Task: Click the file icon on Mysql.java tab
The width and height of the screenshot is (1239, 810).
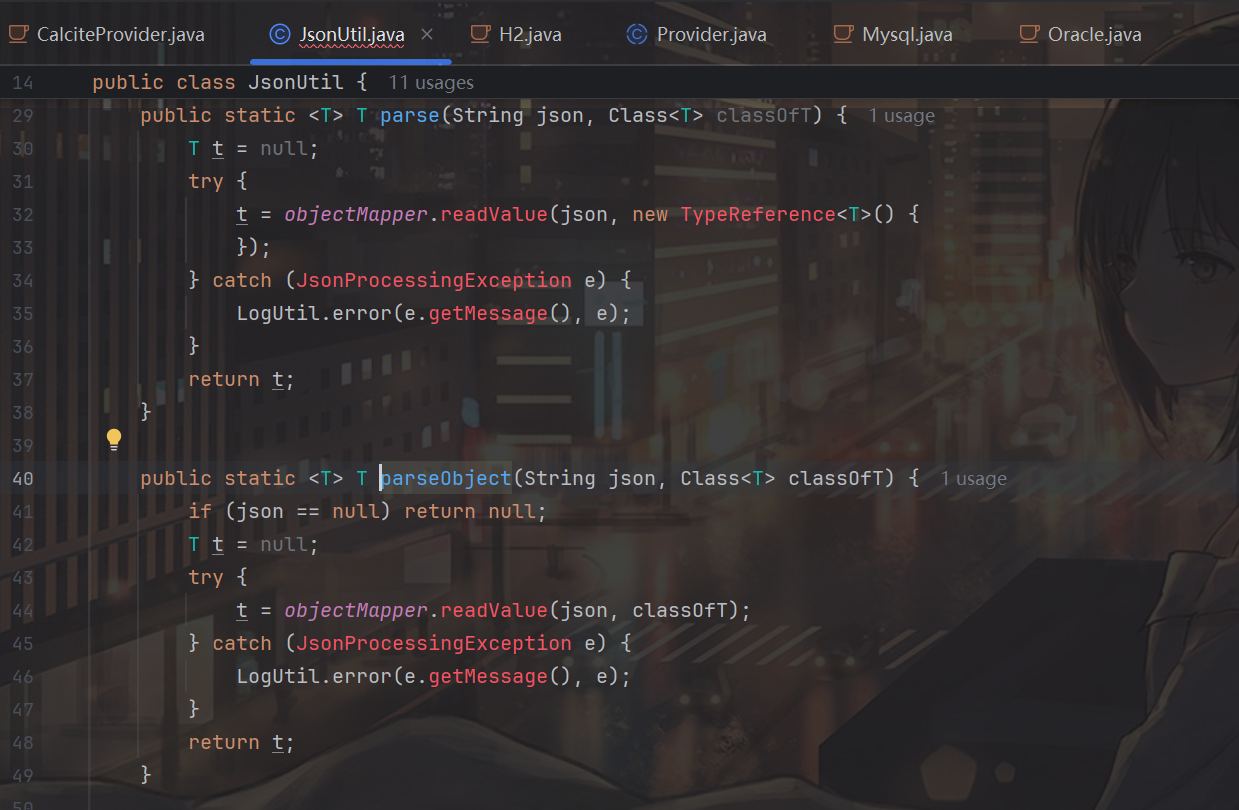Action: [843, 35]
